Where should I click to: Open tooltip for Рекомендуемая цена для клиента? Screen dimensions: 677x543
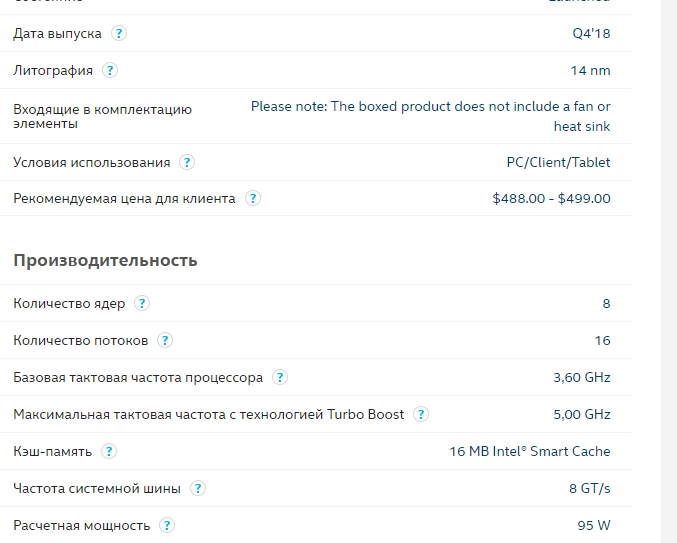(253, 199)
